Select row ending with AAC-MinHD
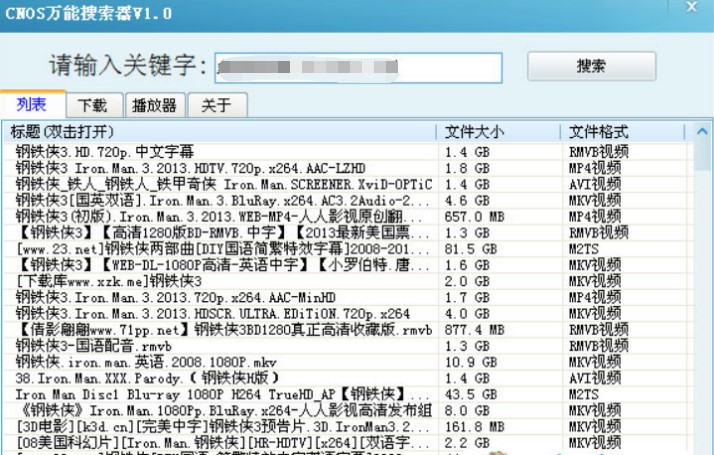This screenshot has height=455, width=714. coord(348,297)
